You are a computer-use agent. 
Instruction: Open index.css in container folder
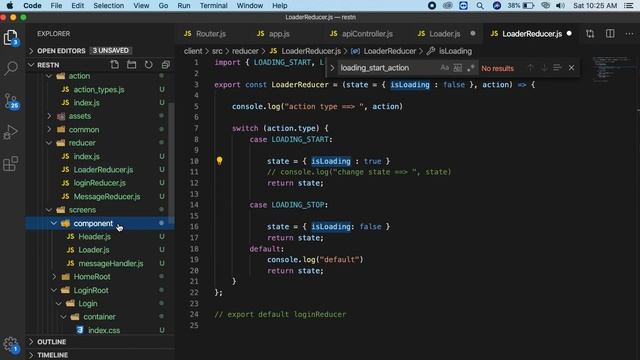tap(104, 330)
